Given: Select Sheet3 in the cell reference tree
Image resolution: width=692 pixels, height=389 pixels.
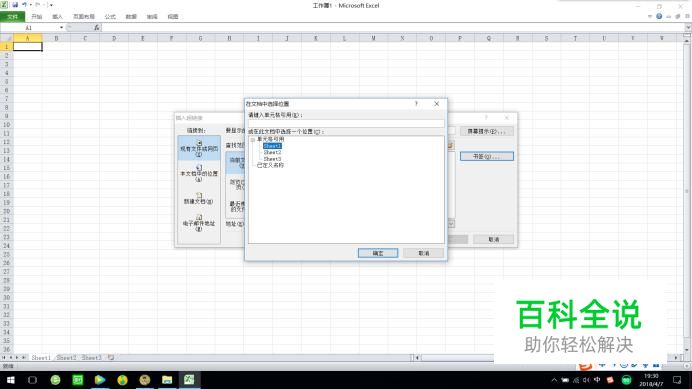Looking at the screenshot, I should click(x=272, y=159).
